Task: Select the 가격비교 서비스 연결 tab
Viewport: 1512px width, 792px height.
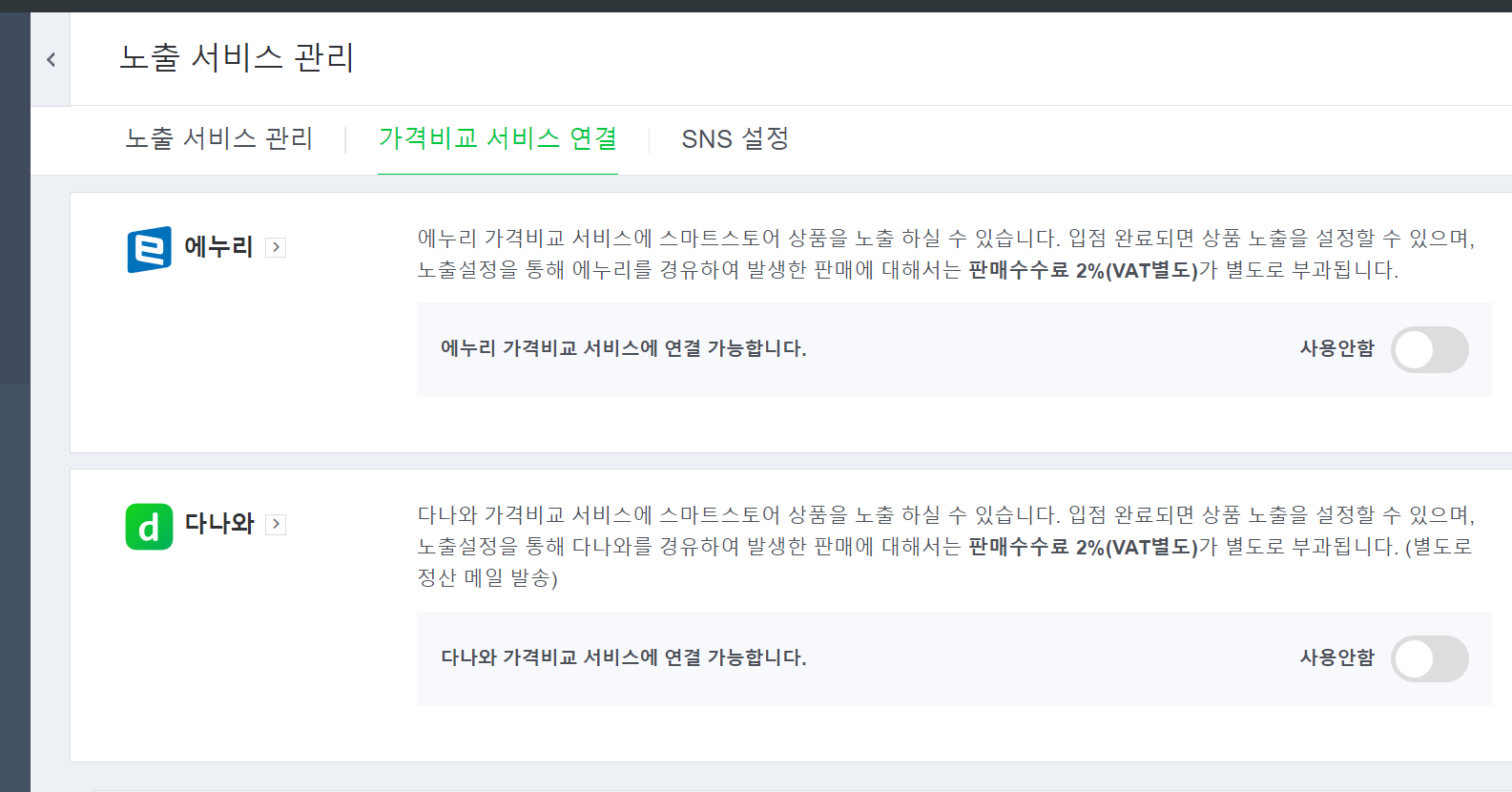Action: 498,138
